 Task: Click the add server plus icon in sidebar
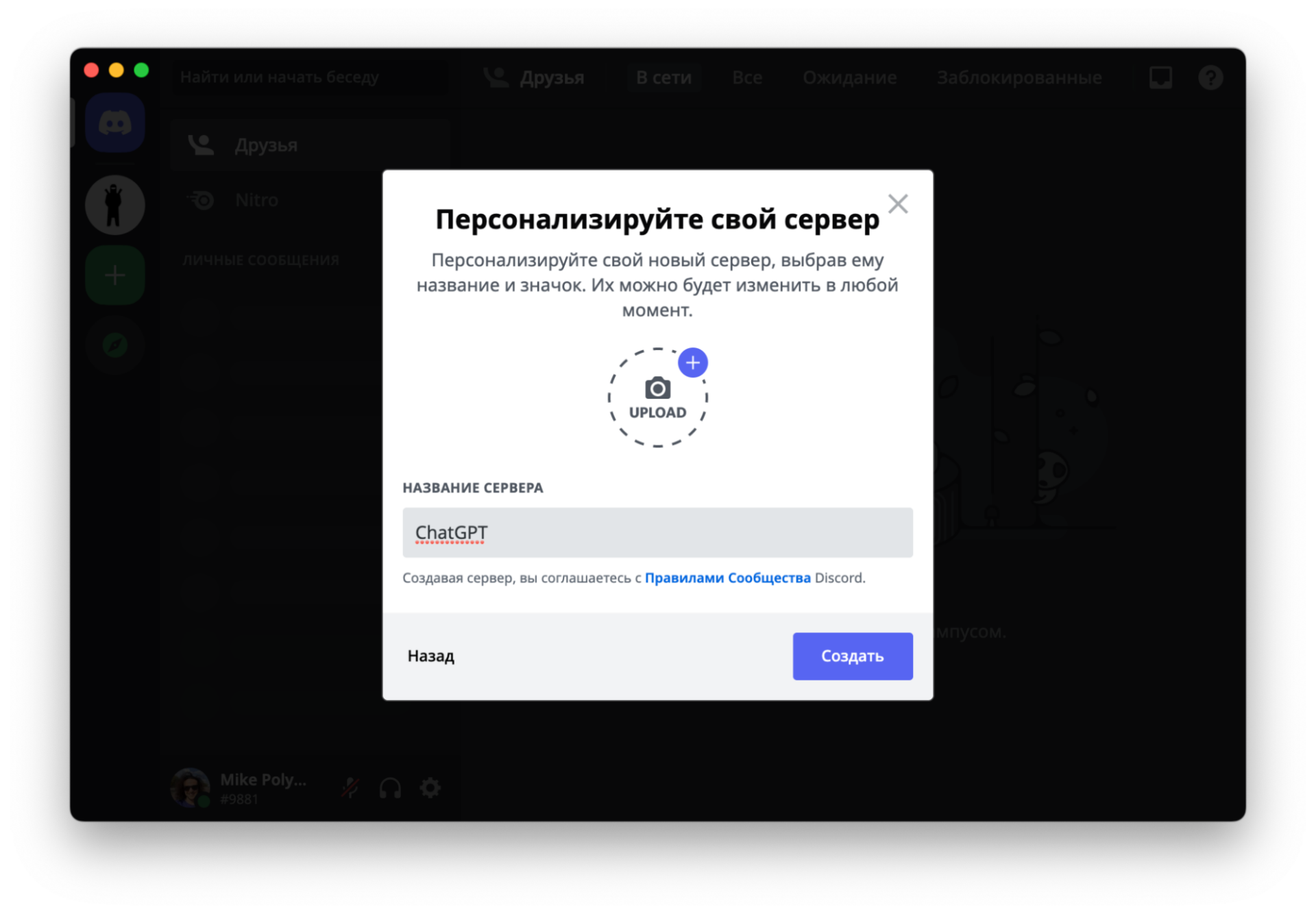pyautogui.click(x=114, y=274)
